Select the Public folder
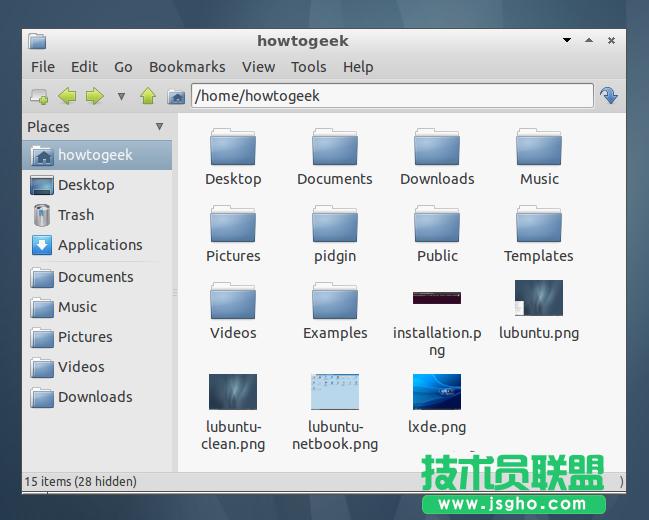The image size is (649, 520). (x=437, y=234)
